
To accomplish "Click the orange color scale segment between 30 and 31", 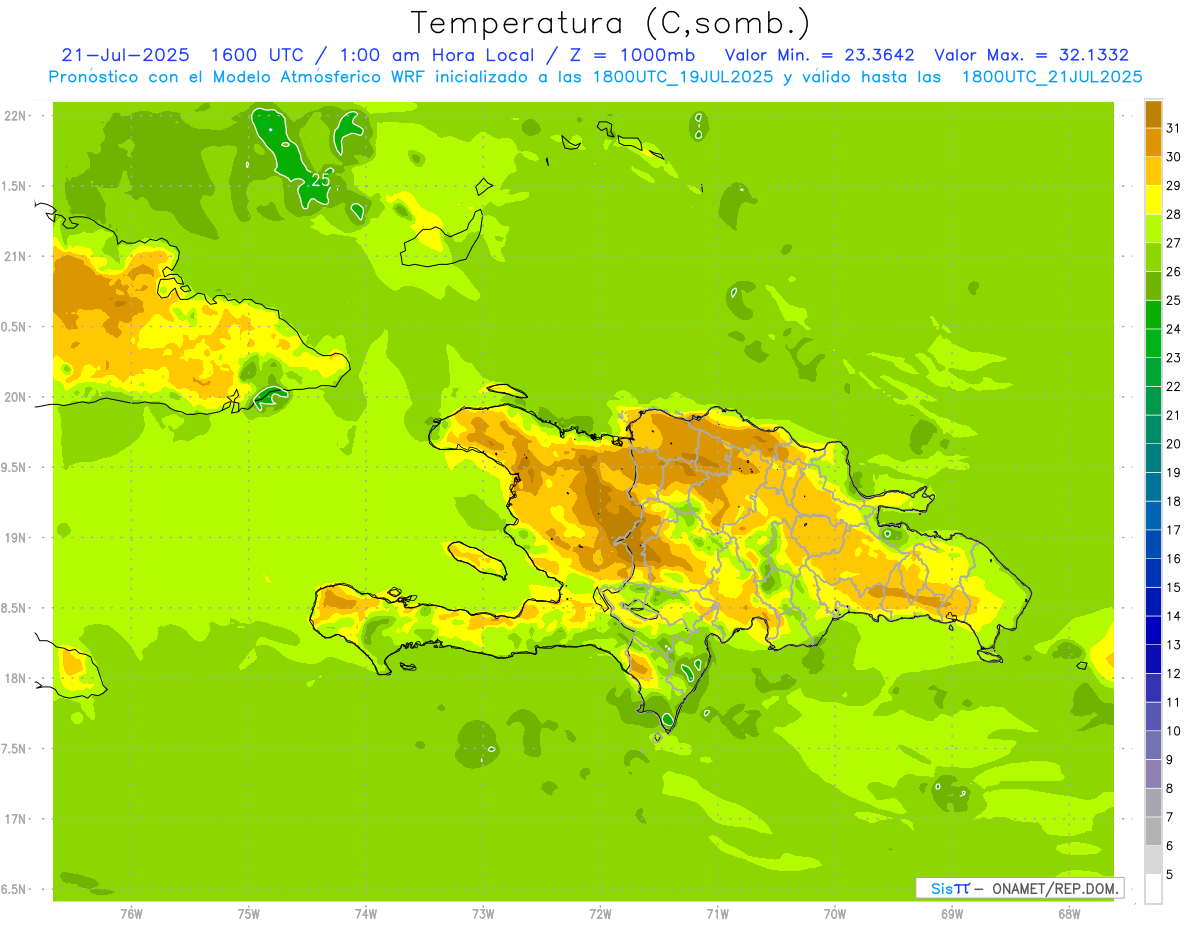I will pyautogui.click(x=1153, y=143).
